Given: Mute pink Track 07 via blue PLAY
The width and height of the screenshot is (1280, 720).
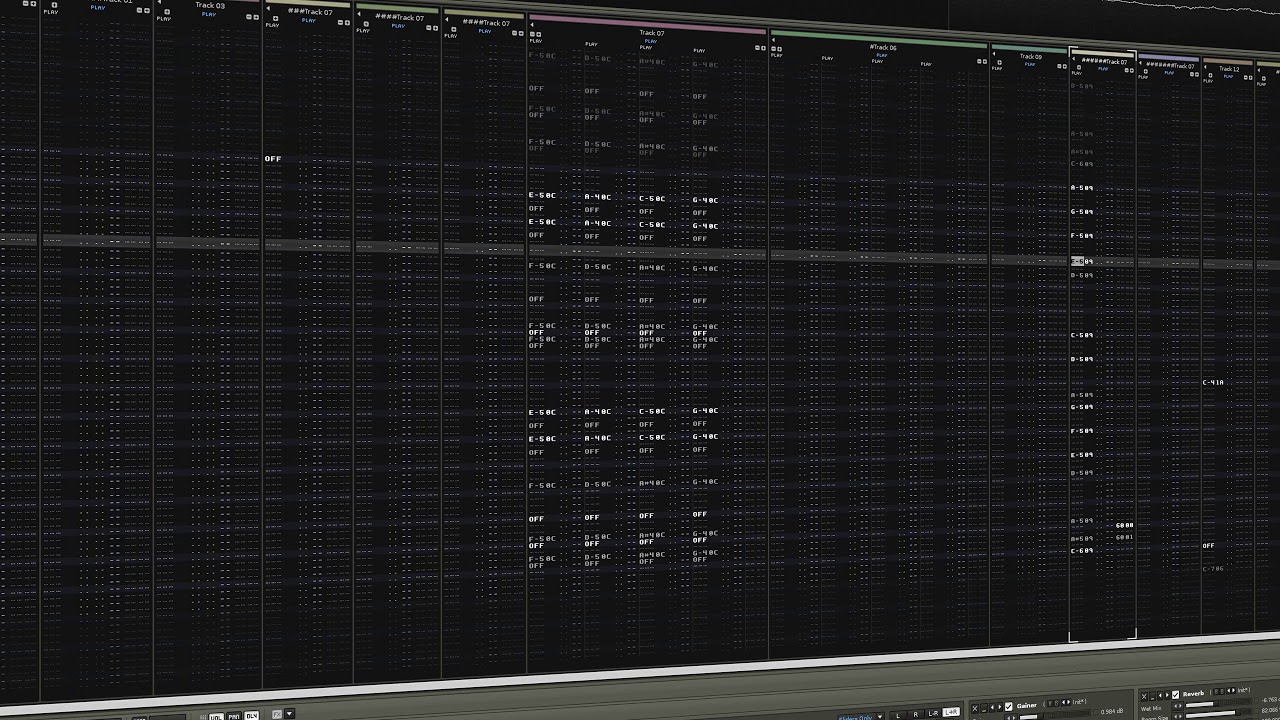Looking at the screenshot, I should (650, 41).
